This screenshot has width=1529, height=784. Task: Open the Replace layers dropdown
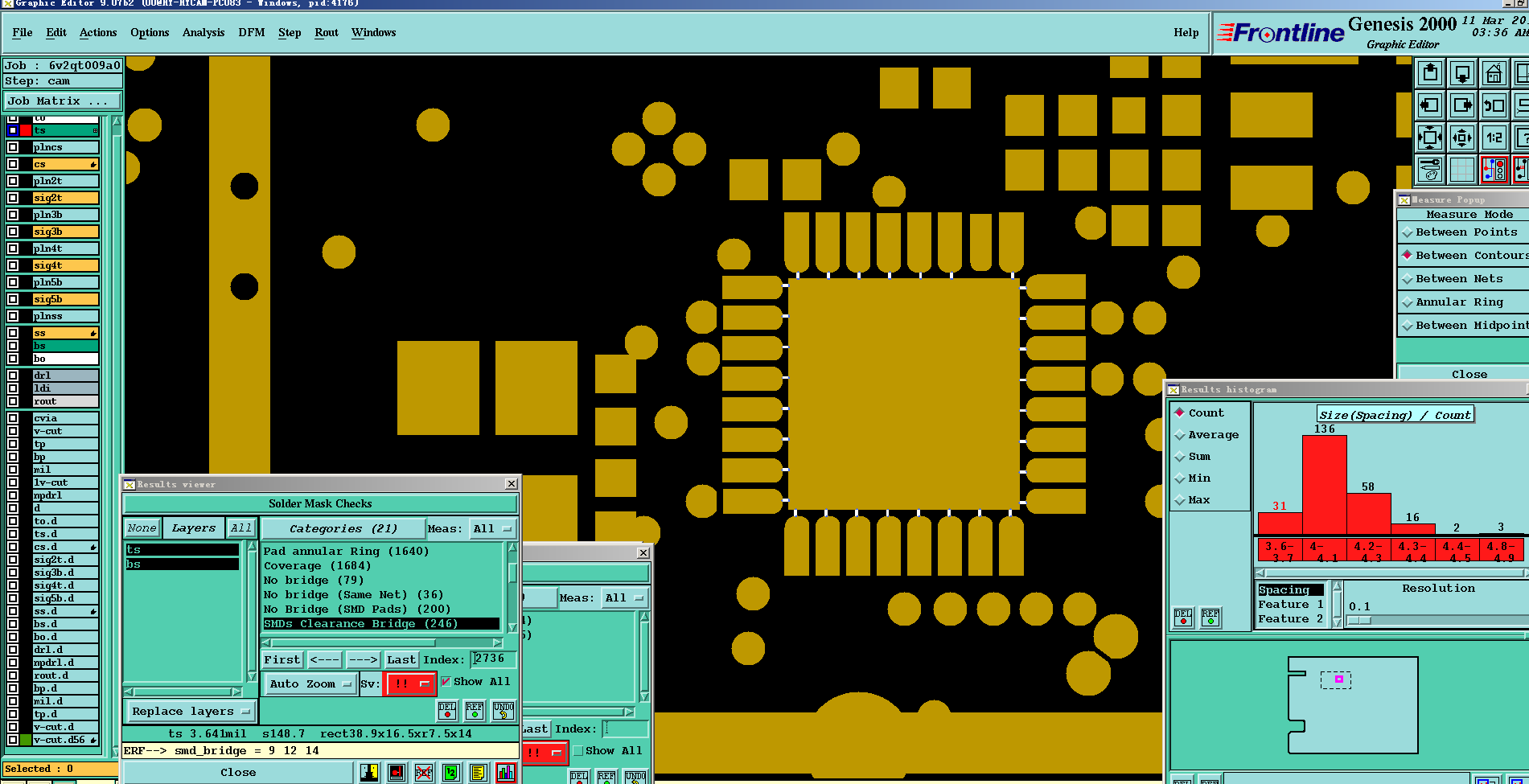pos(191,712)
